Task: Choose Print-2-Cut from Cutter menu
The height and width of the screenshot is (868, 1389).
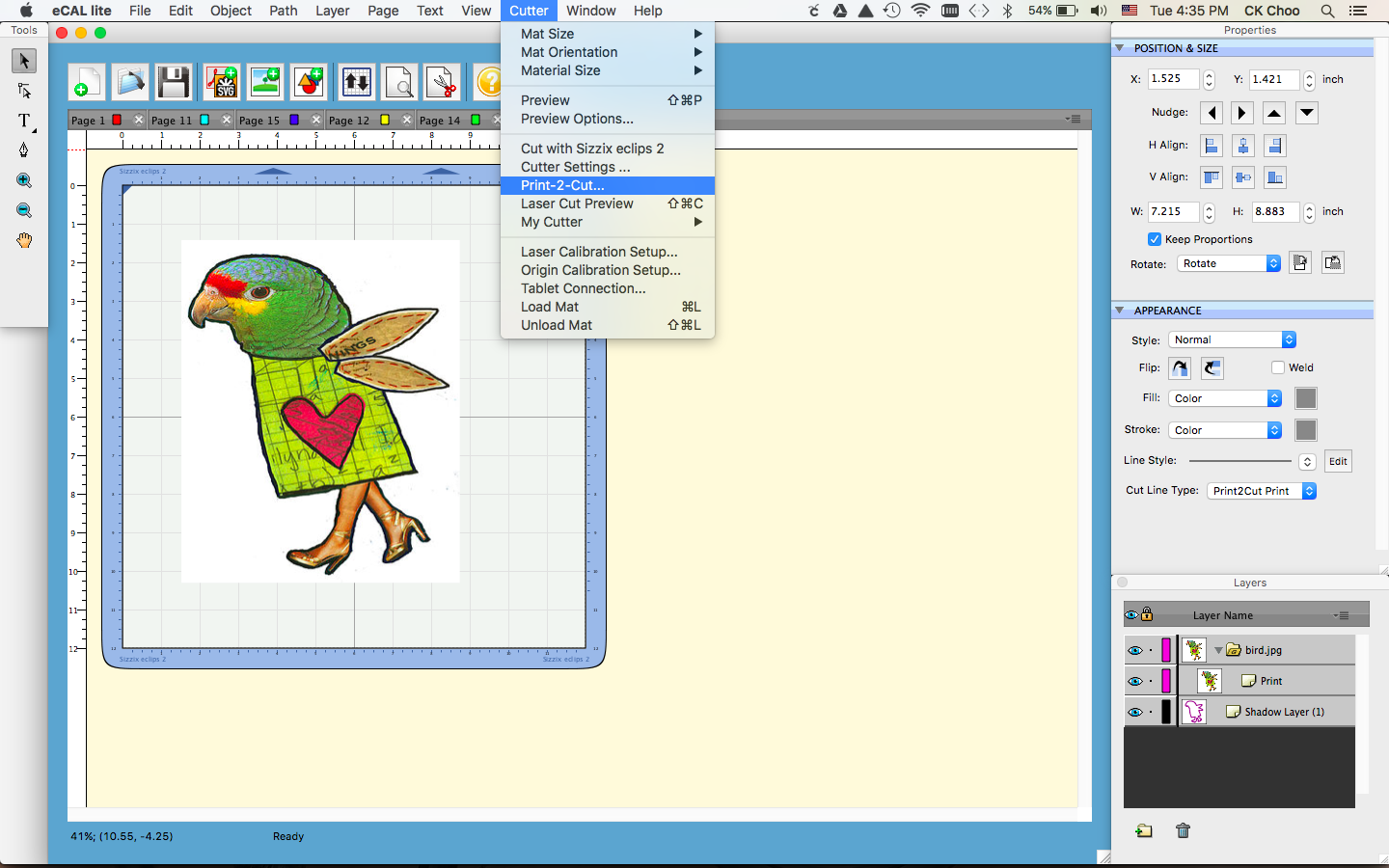Action: coord(608,185)
